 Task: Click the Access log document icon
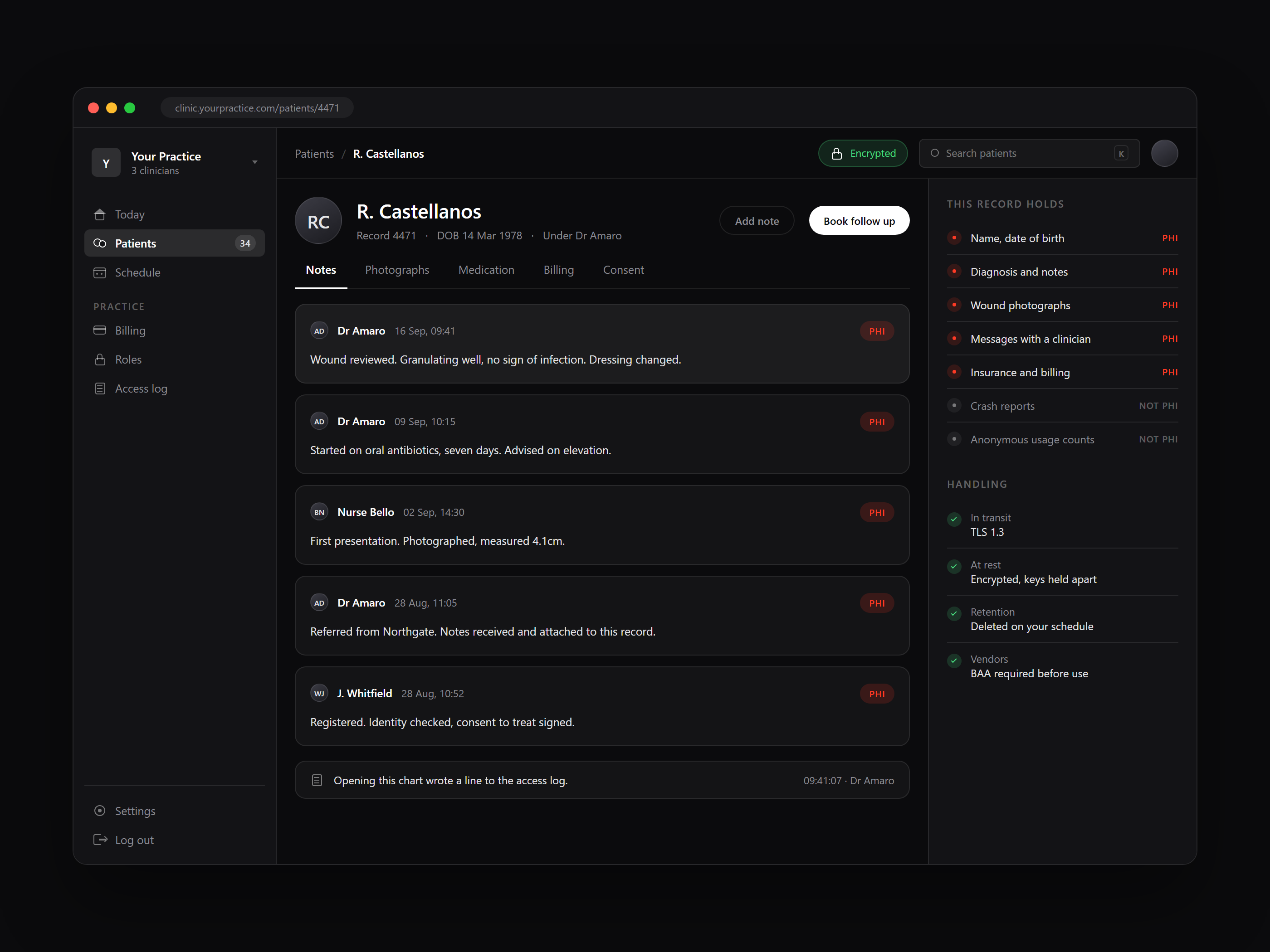click(100, 389)
